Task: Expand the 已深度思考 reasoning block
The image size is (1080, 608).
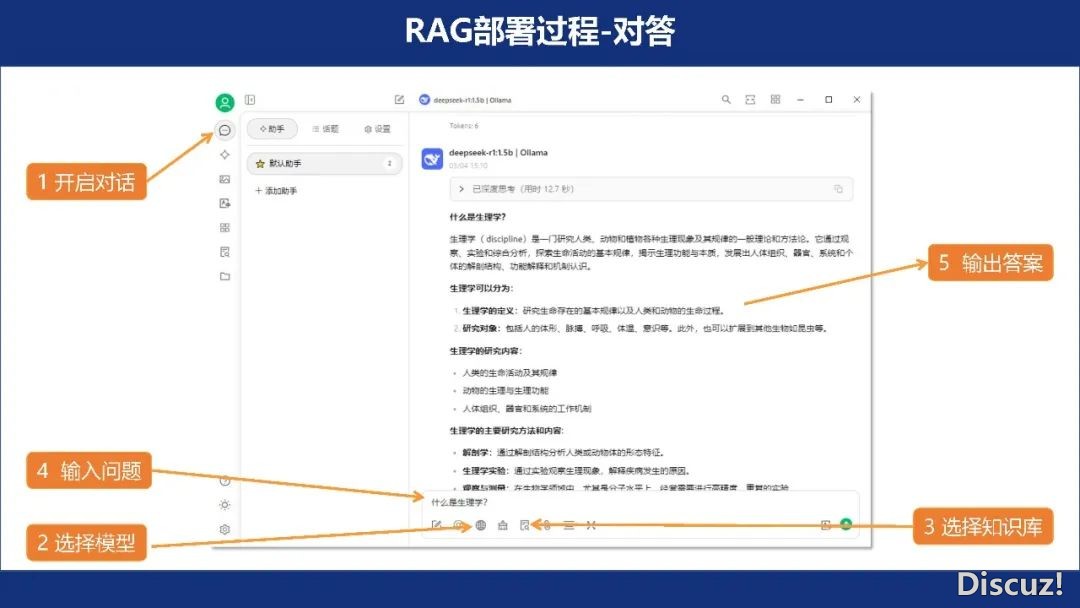Action: tap(651, 189)
